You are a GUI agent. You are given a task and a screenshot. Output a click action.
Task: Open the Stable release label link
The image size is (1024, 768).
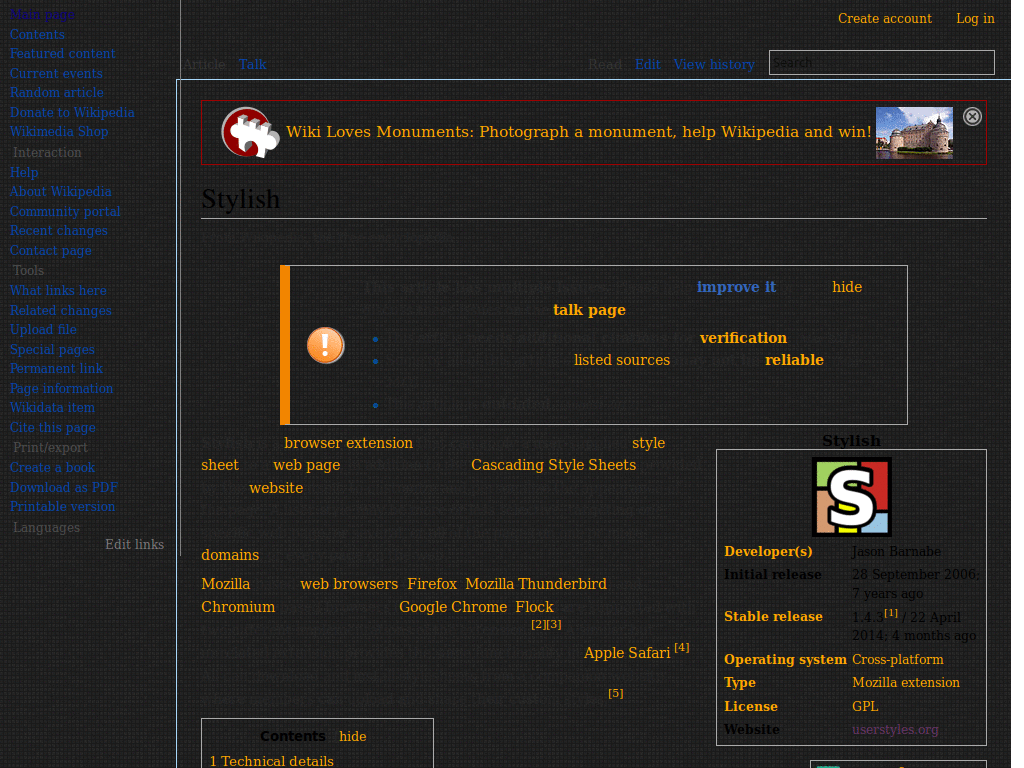[x=773, y=616]
